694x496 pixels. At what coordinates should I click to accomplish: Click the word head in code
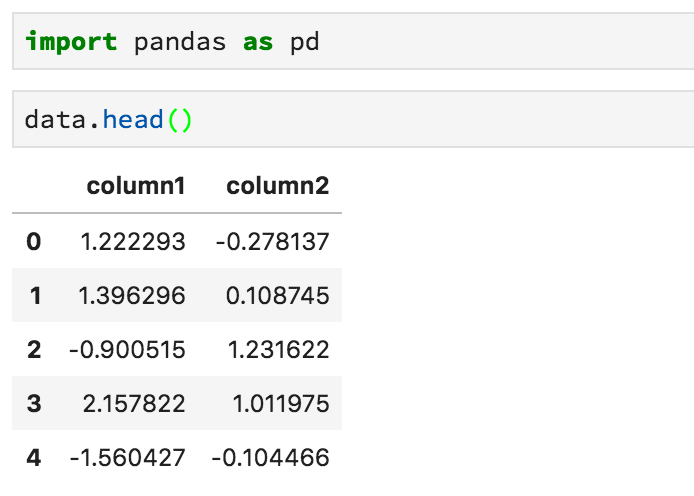pyautogui.click(x=133, y=119)
